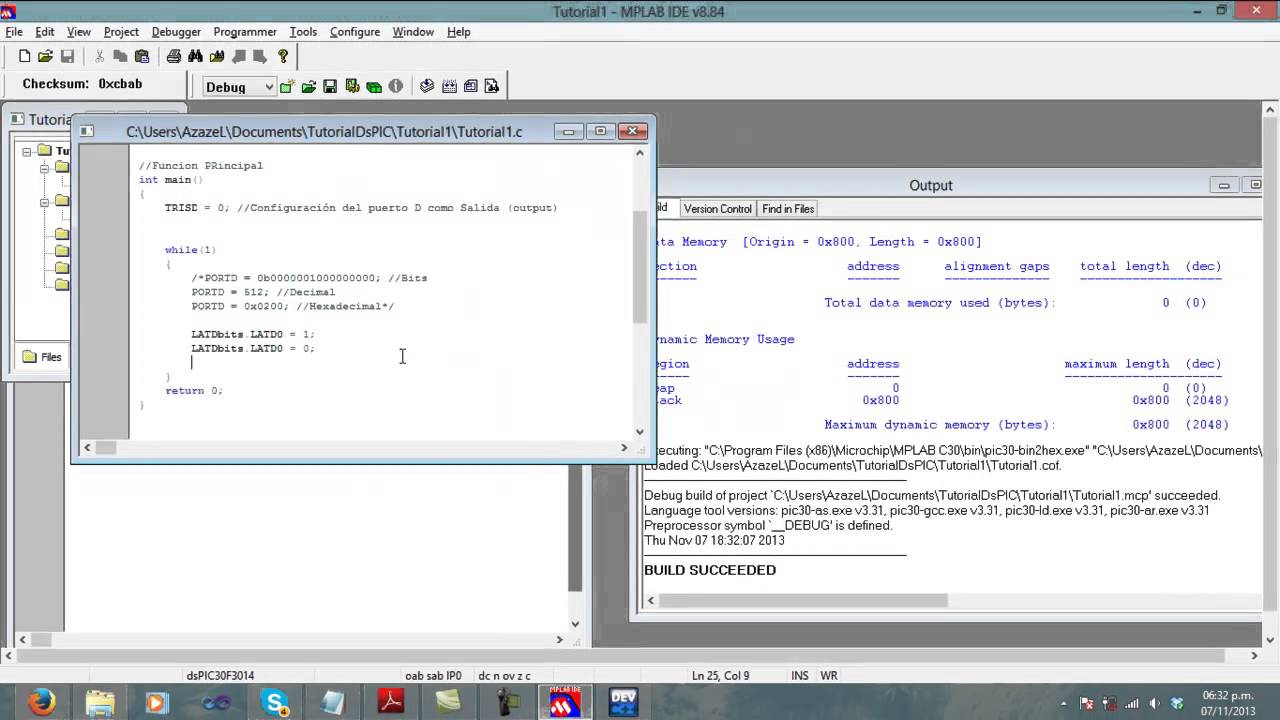Click the editor scroll-up arrow
This screenshot has height=720, width=1280.
640,153
